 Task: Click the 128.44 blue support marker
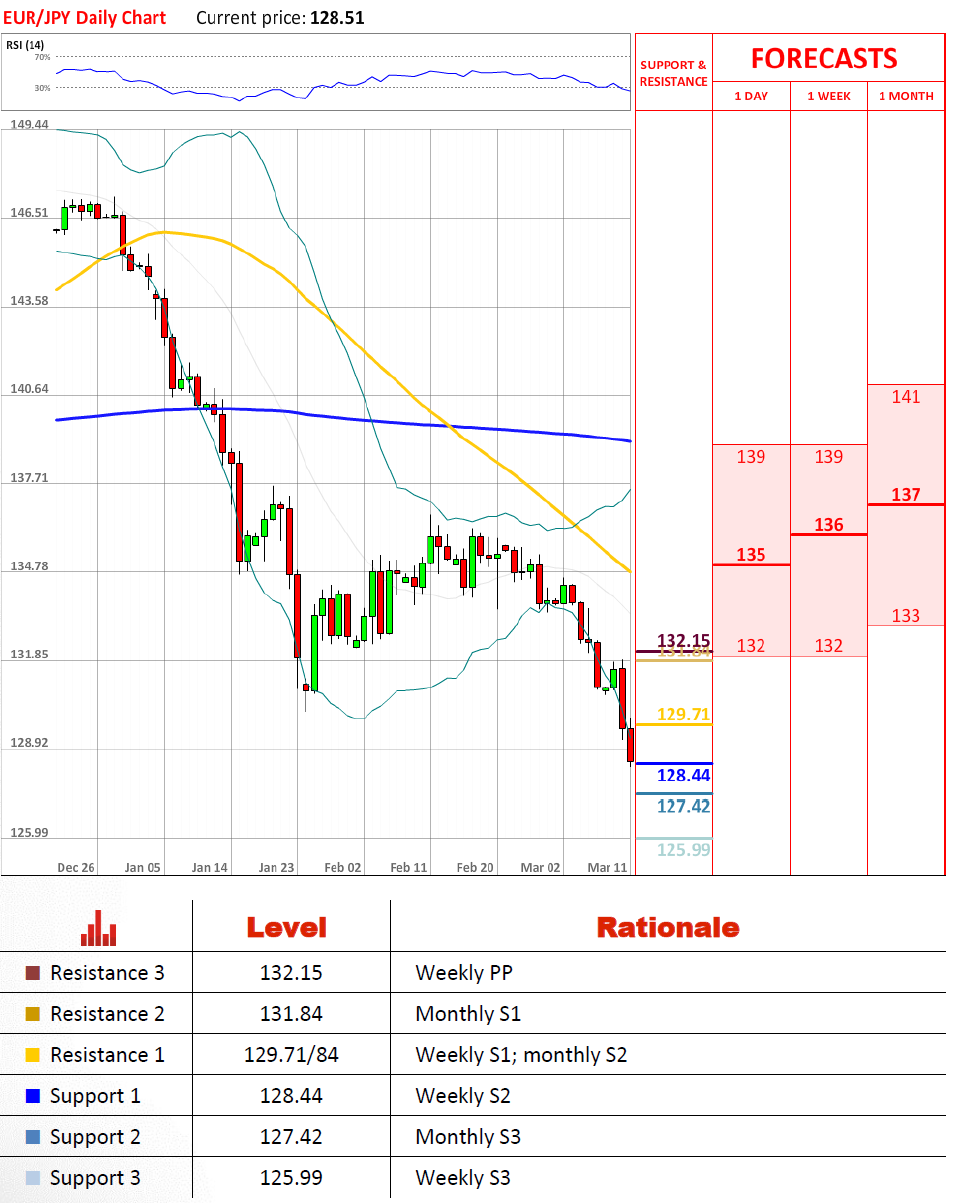(683, 775)
